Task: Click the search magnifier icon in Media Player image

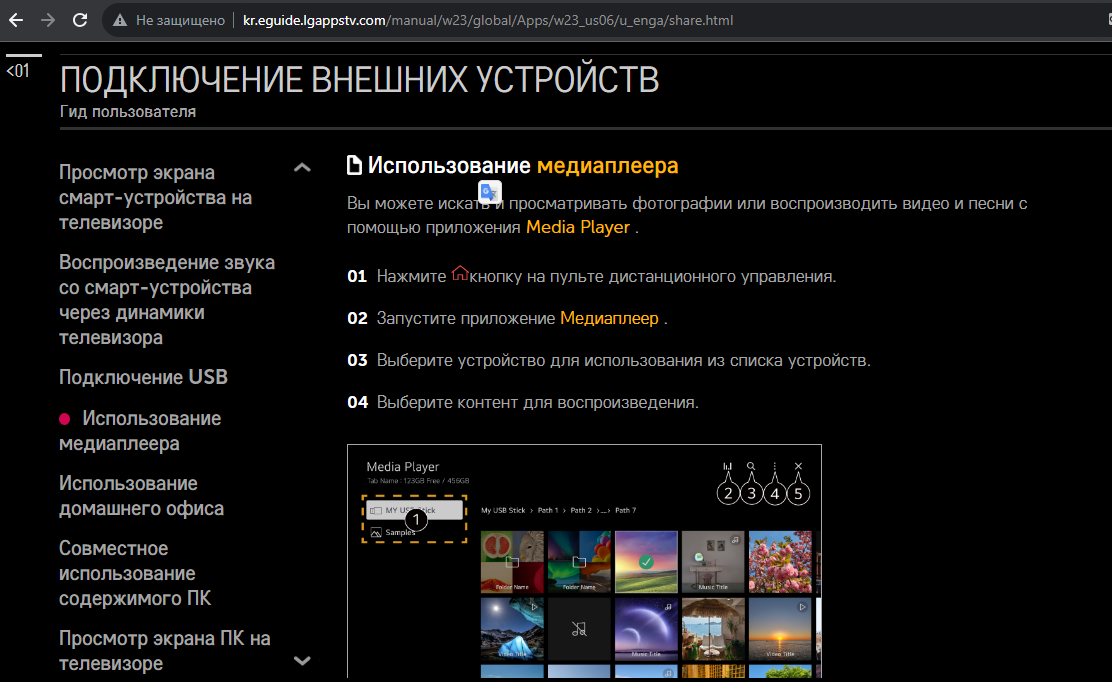Action: click(750, 467)
